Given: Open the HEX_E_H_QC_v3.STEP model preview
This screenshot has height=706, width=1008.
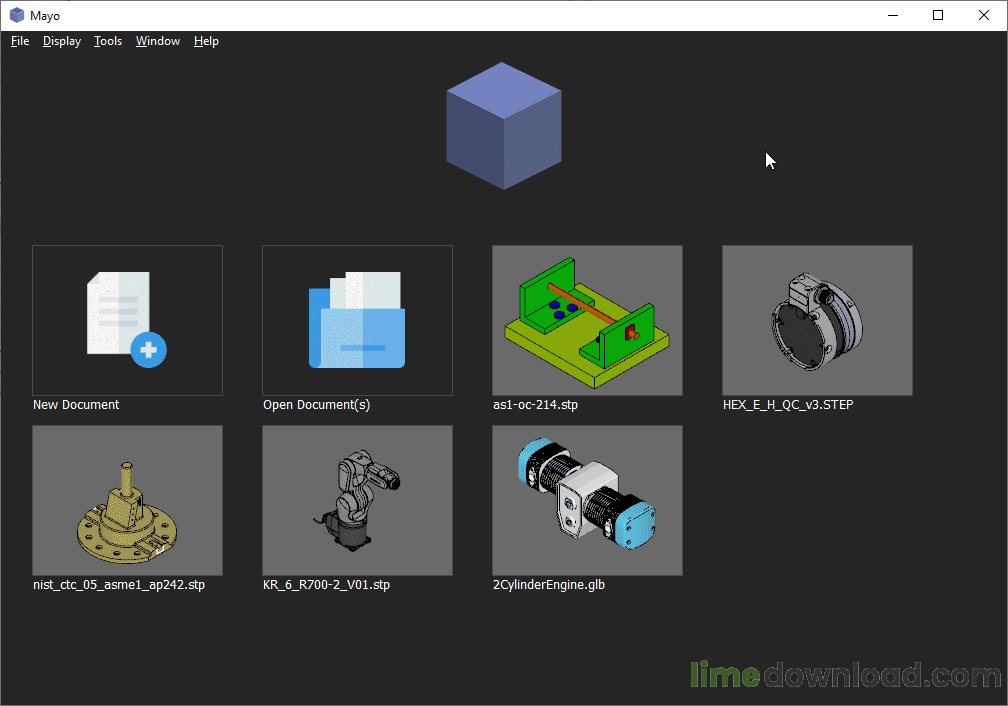Looking at the screenshot, I should 817,320.
